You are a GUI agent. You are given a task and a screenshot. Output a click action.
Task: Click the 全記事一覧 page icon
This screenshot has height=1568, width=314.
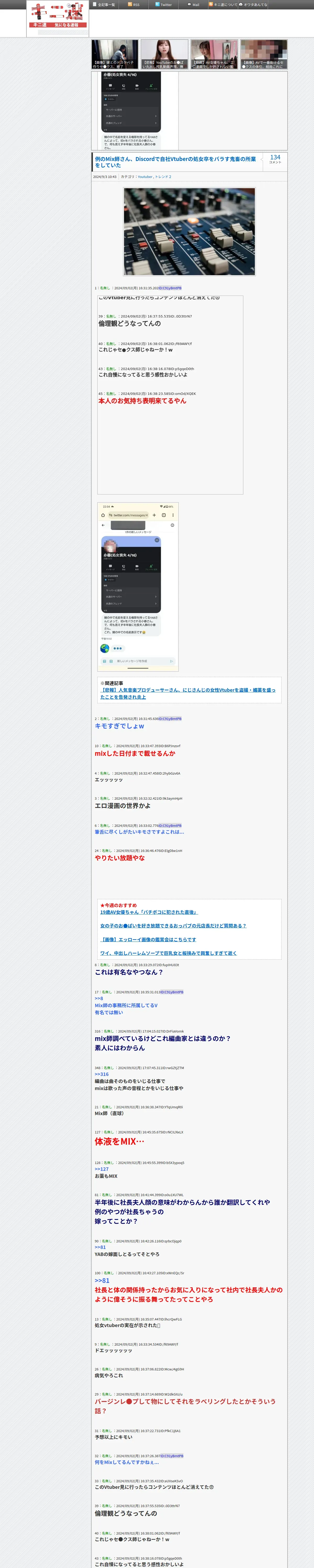coord(94,4)
